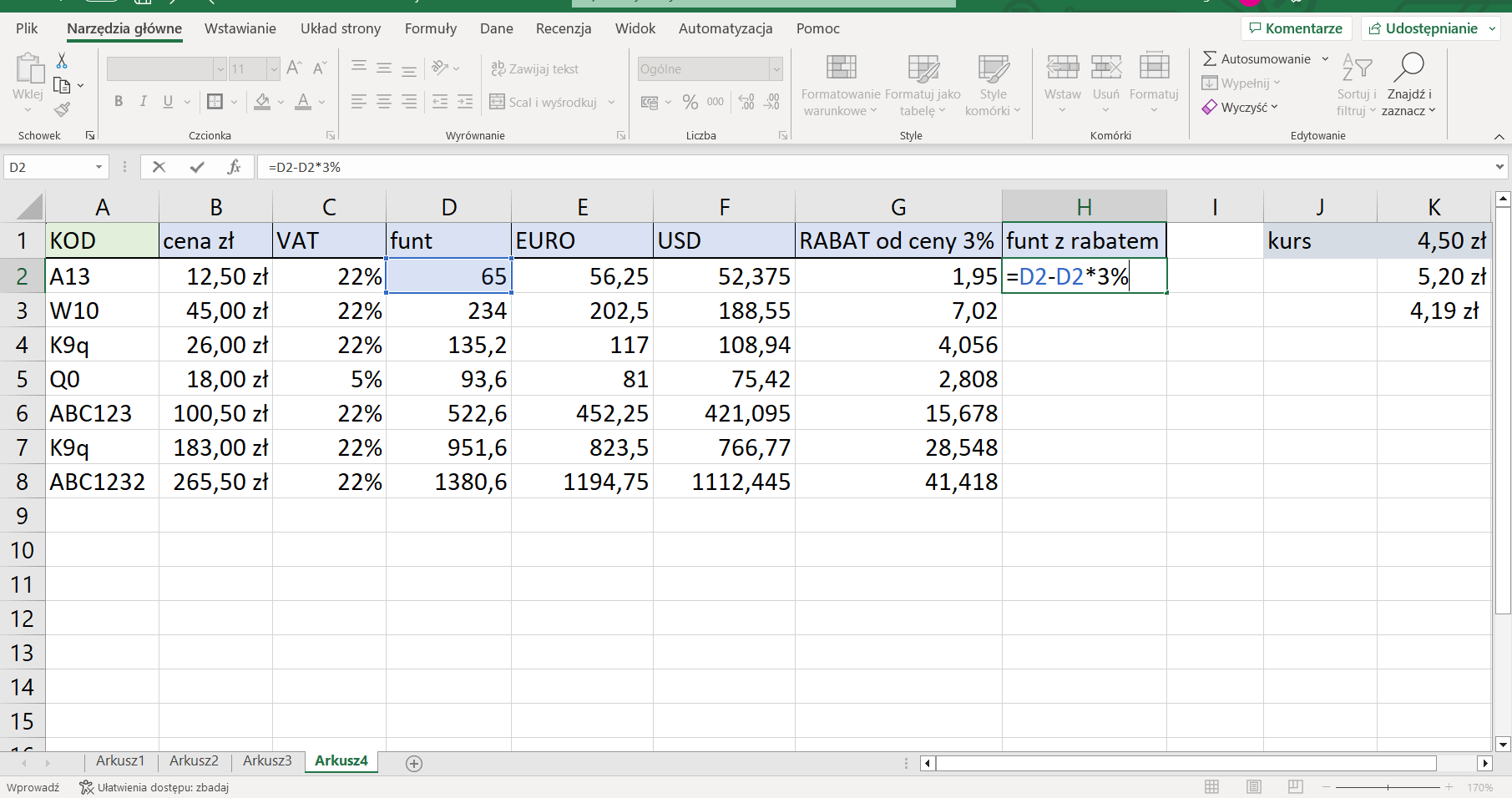Select the Format Painter brush icon
Screen dimensions: 1512x798
point(62,109)
